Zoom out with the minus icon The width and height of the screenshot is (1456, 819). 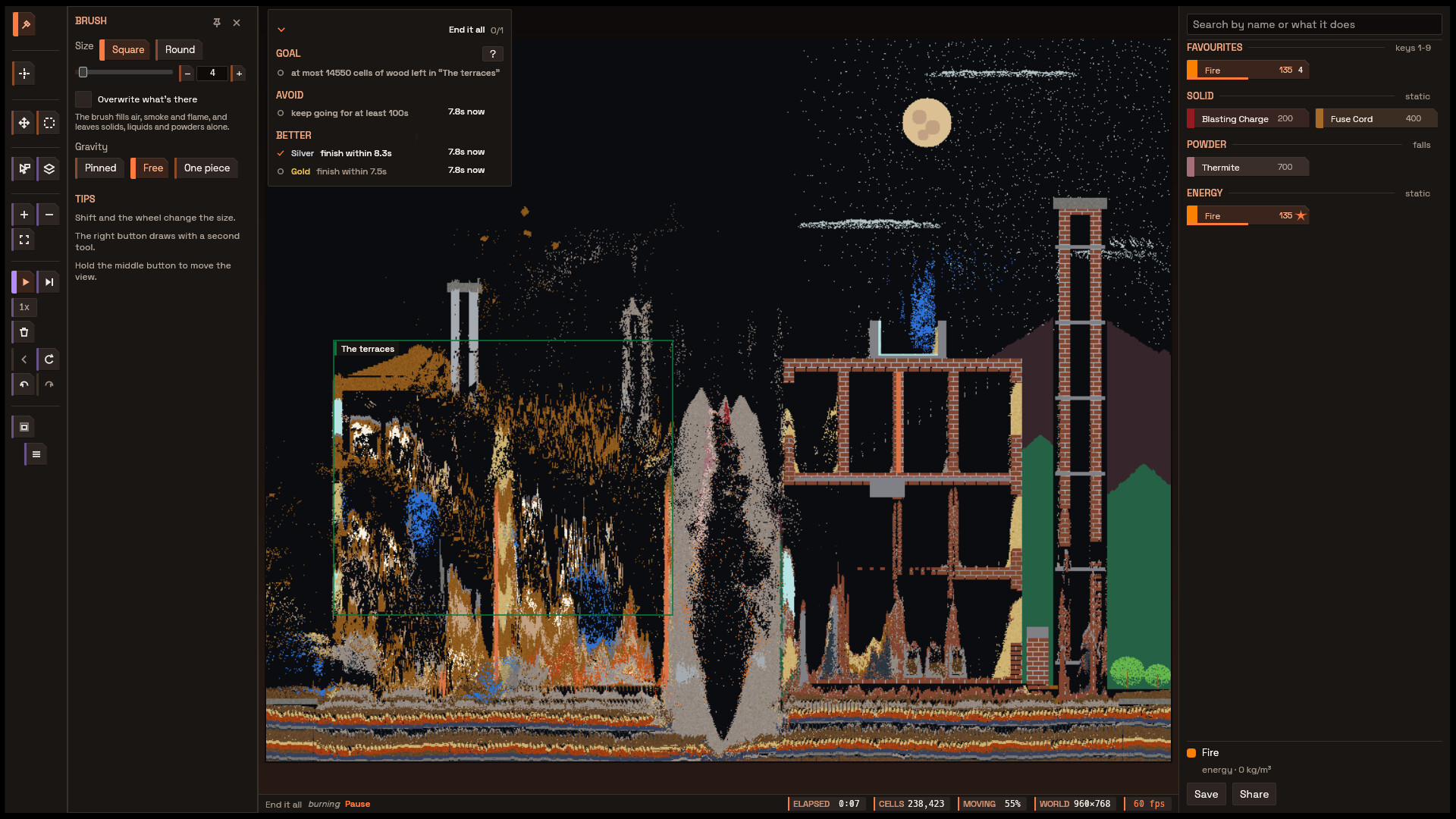(49, 215)
